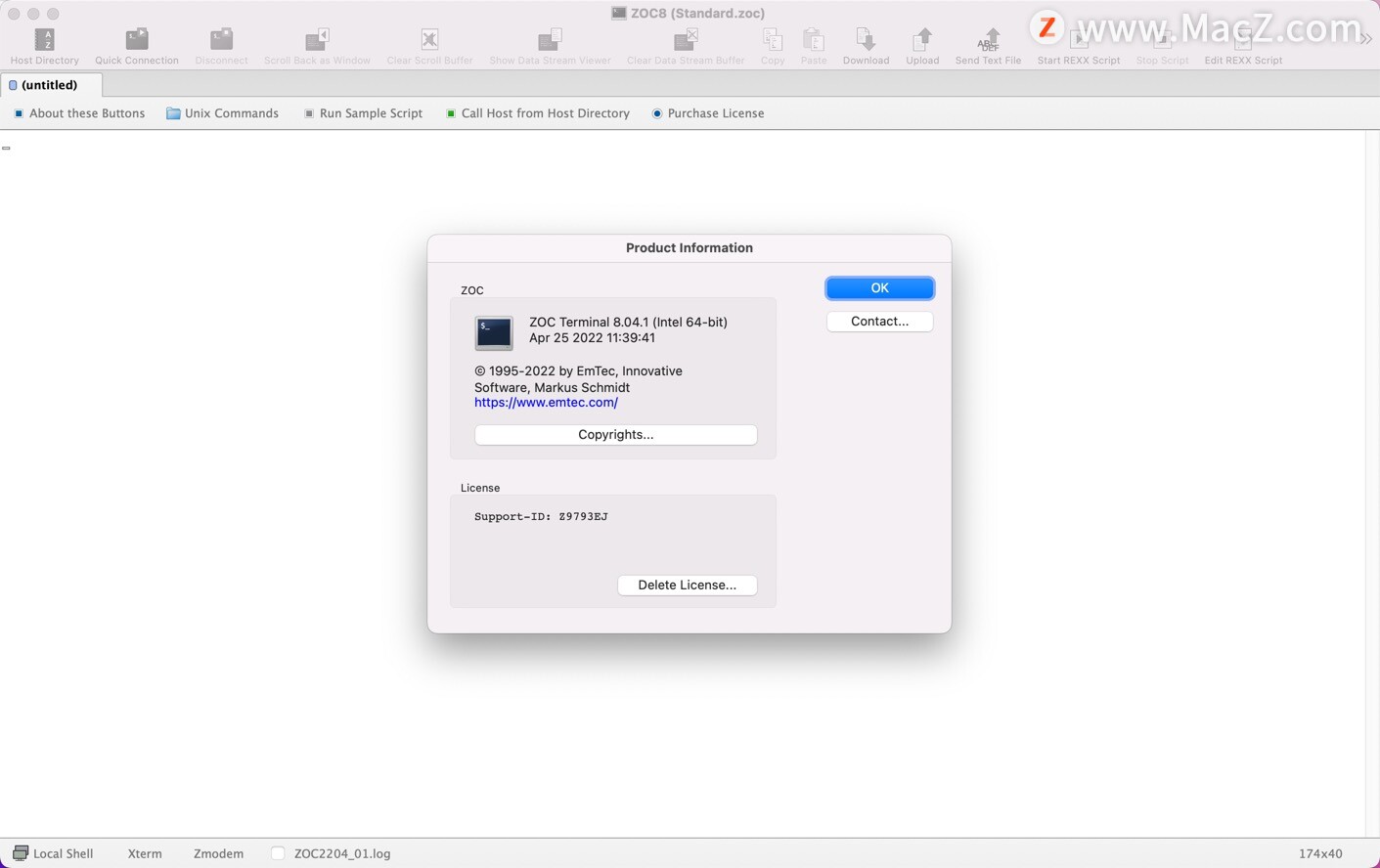The image size is (1380, 868).
Task: Click the window title ZOC8 icon
Action: coord(619,14)
